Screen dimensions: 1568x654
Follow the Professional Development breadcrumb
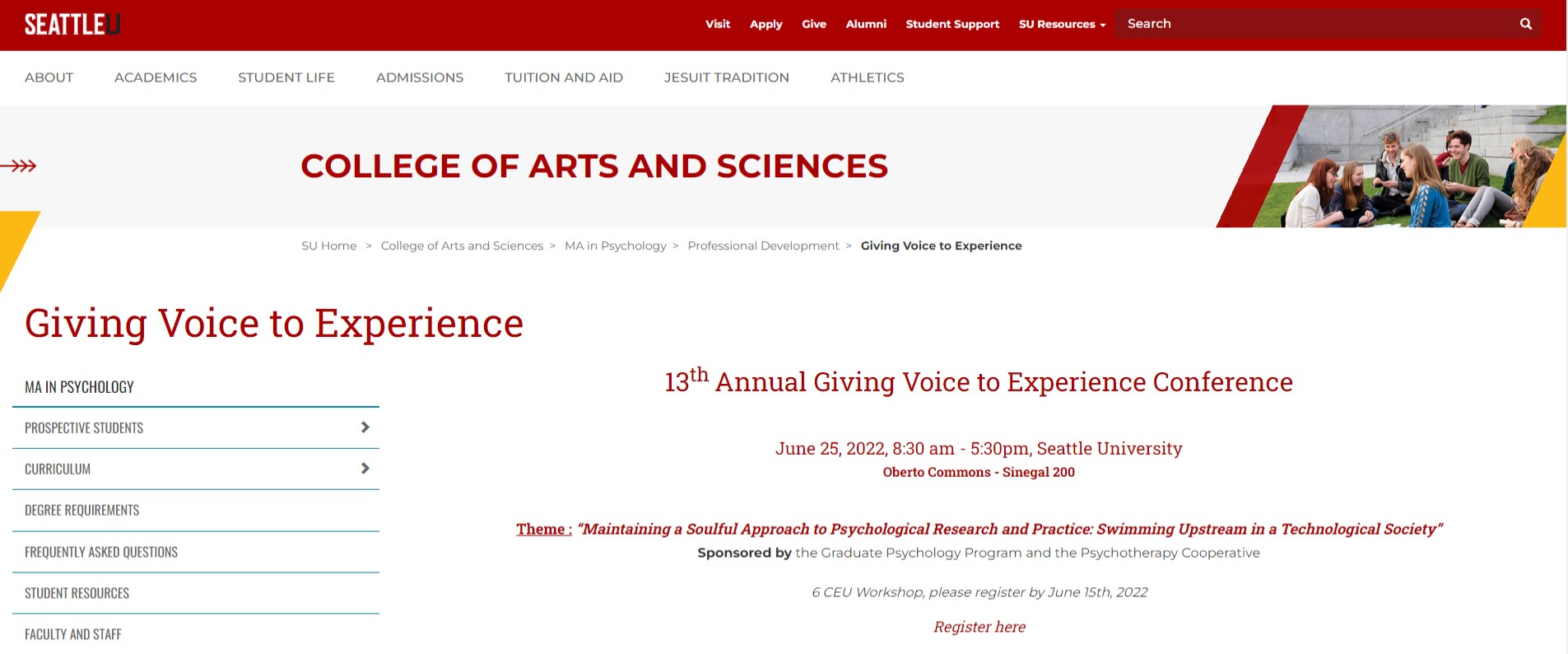763,245
